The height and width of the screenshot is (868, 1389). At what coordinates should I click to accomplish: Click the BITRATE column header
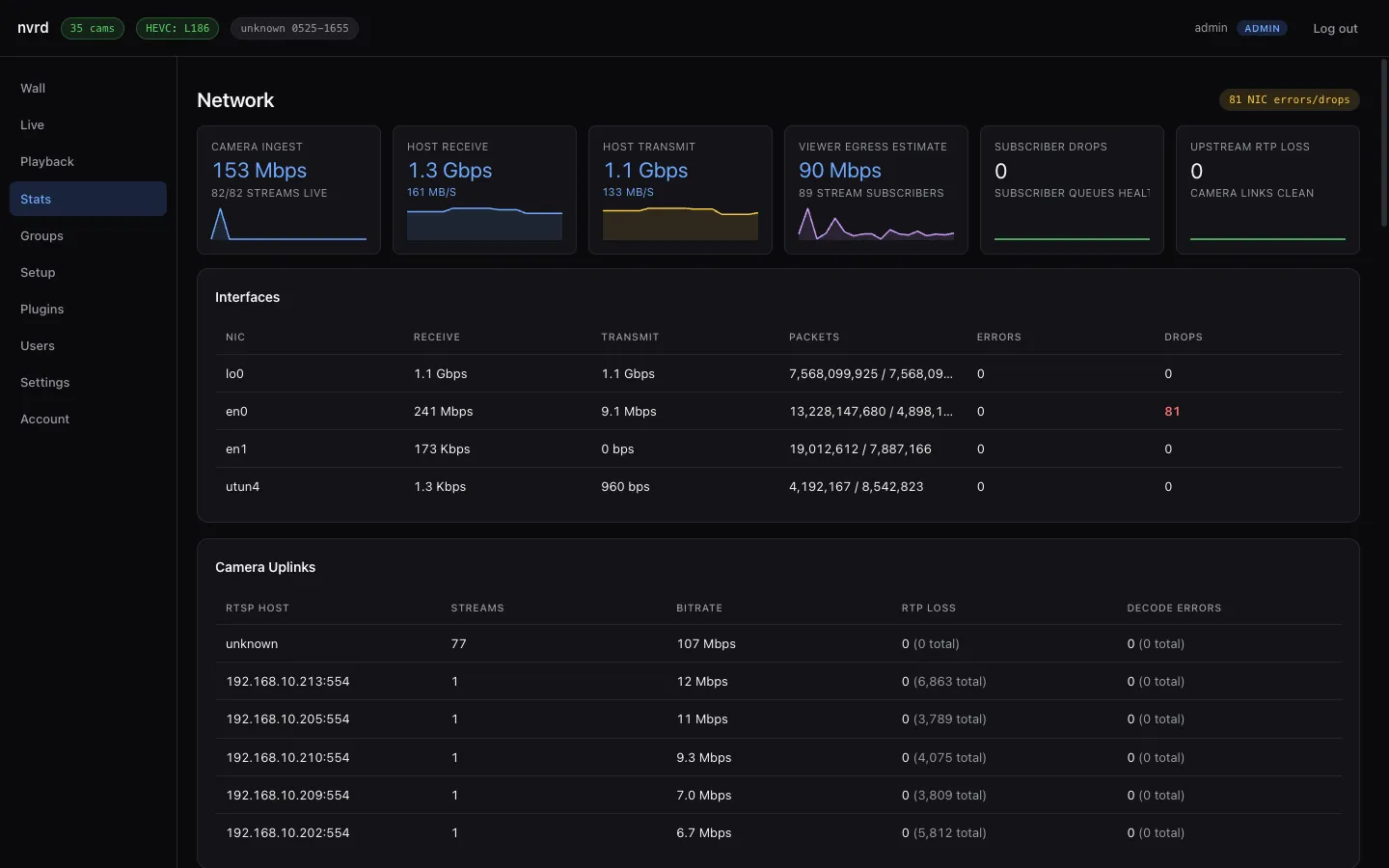699,608
